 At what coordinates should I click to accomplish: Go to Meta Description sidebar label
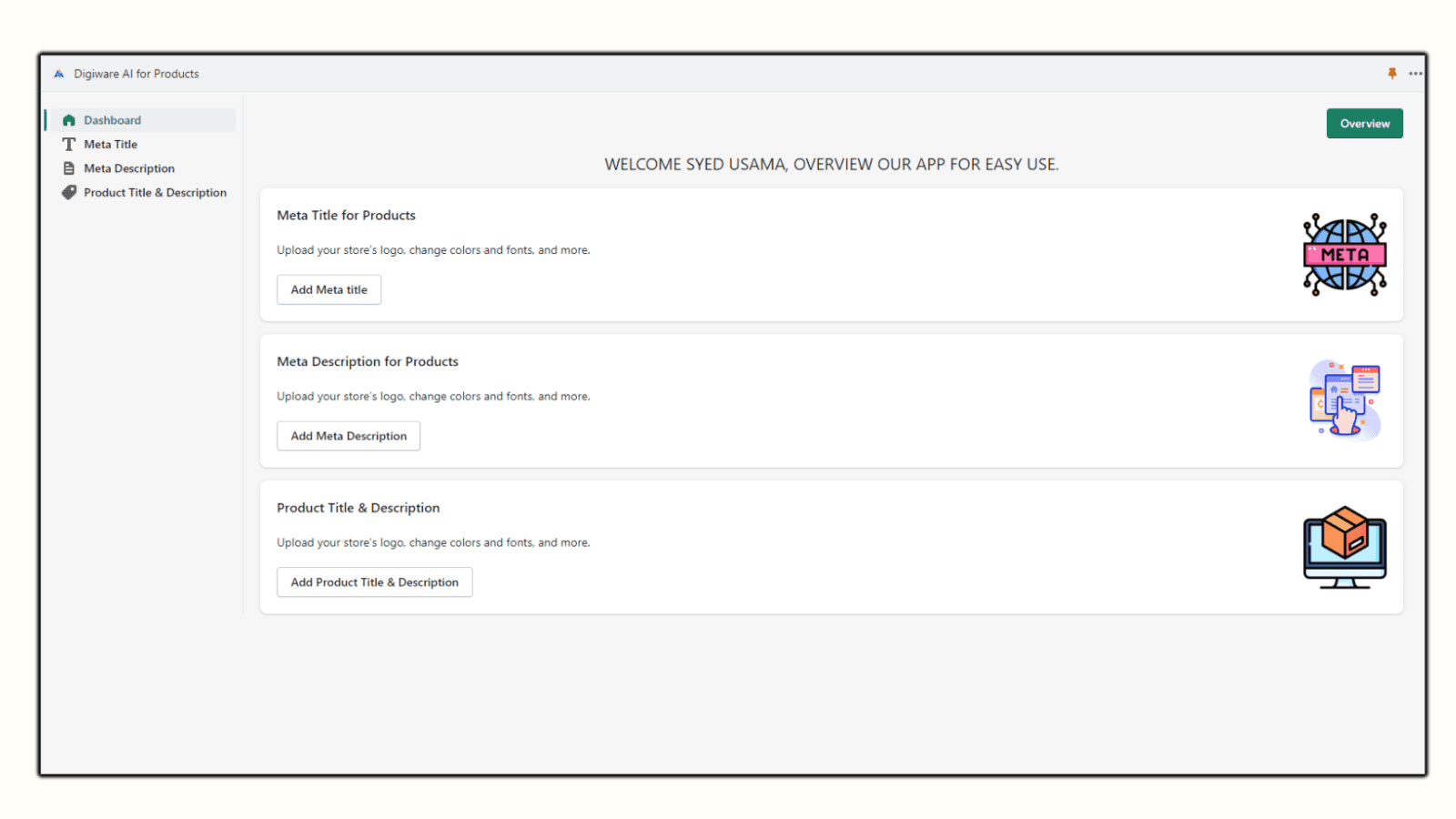(x=129, y=168)
